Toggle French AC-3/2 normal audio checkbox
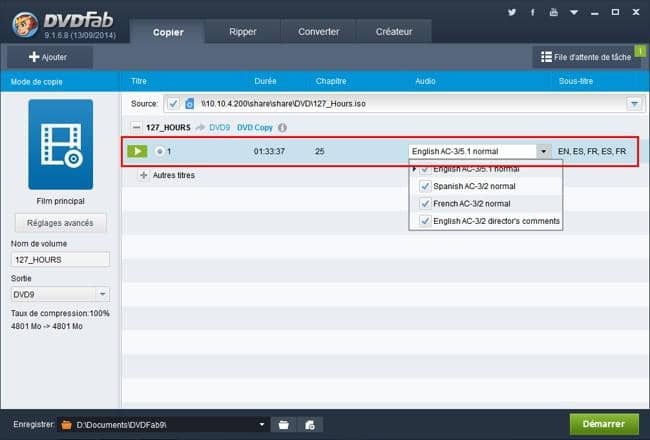Viewport: 650px width, 440px height. (425, 204)
